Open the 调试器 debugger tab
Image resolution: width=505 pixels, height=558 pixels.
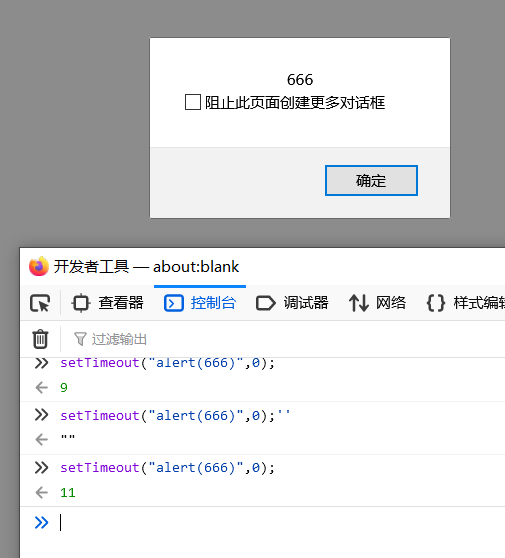pyautogui.click(x=292, y=303)
